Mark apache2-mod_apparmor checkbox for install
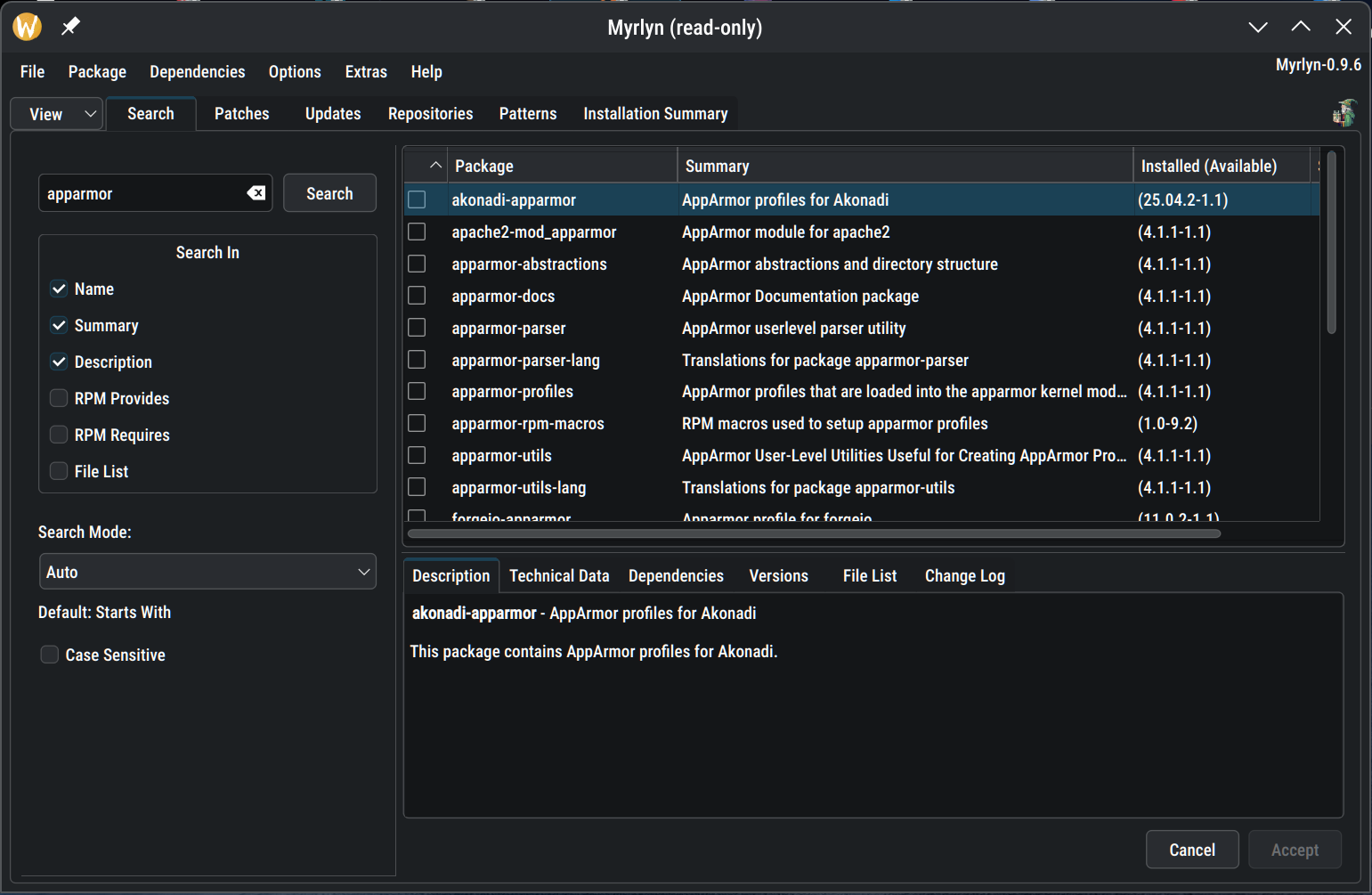Image resolution: width=1372 pixels, height=895 pixels. pos(417,232)
